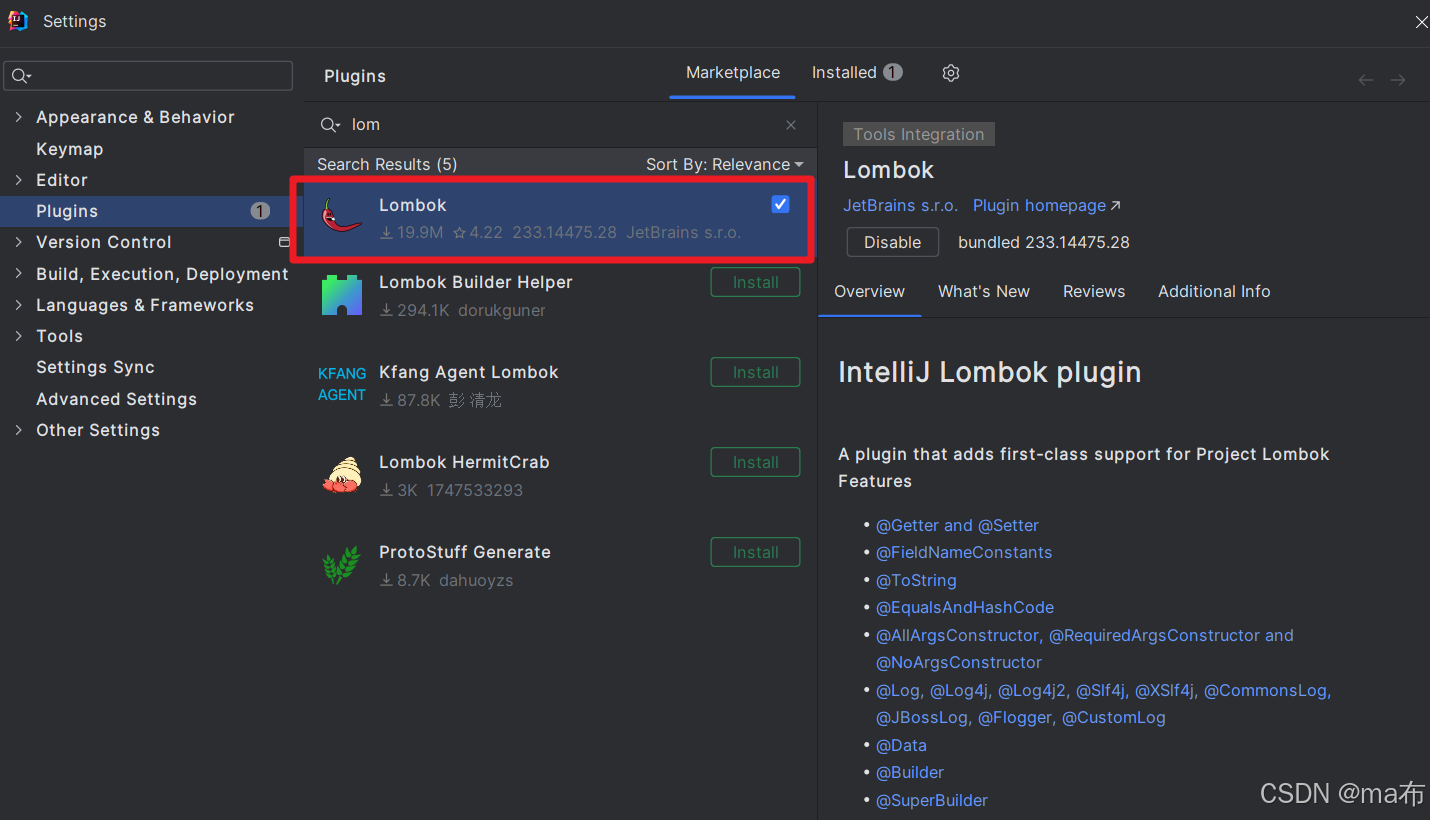
Task: Switch to the Installed tab
Action: pos(857,73)
